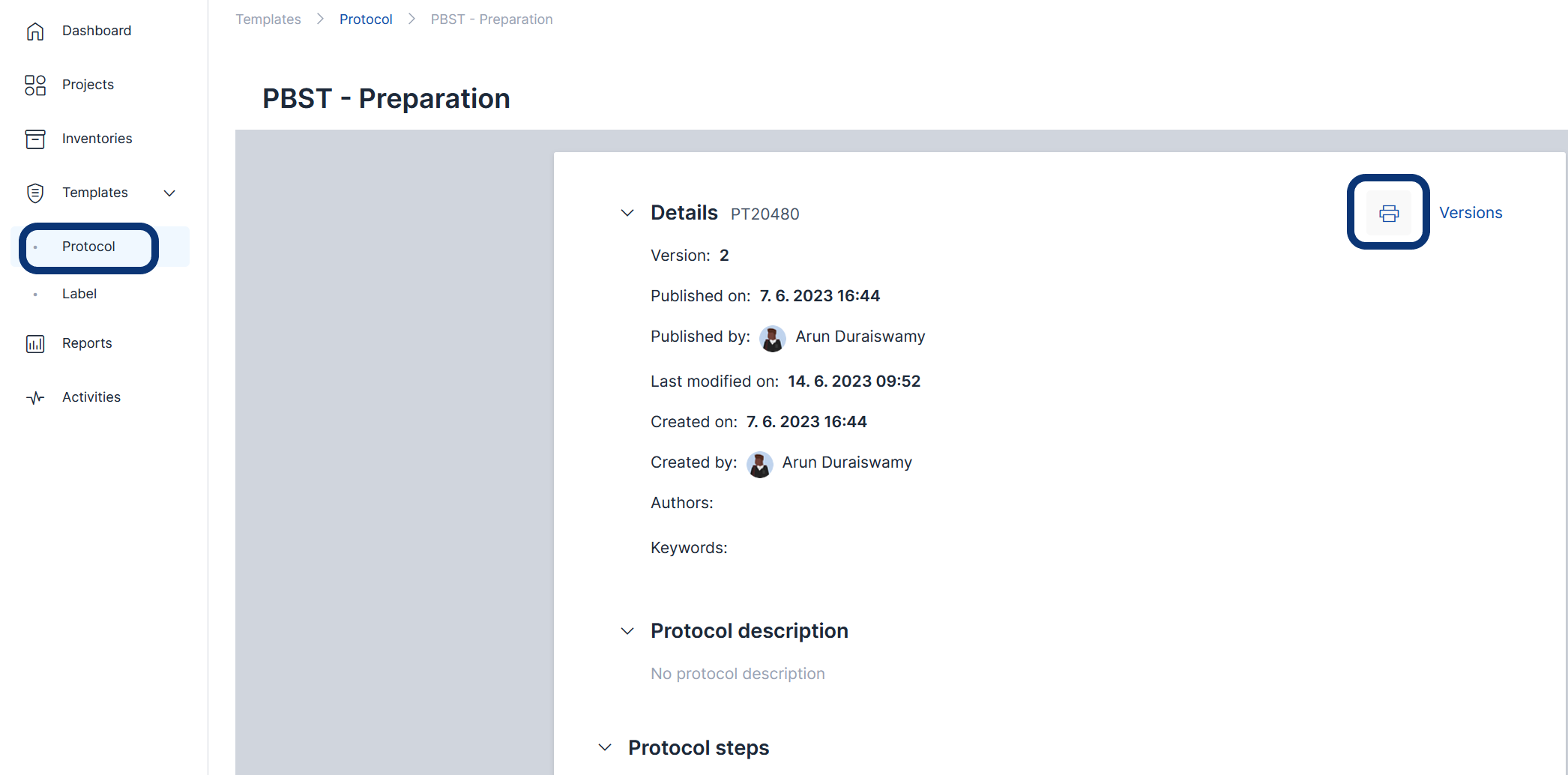The height and width of the screenshot is (775, 1568).
Task: Click the Dashboard home icon
Action: (x=35, y=31)
